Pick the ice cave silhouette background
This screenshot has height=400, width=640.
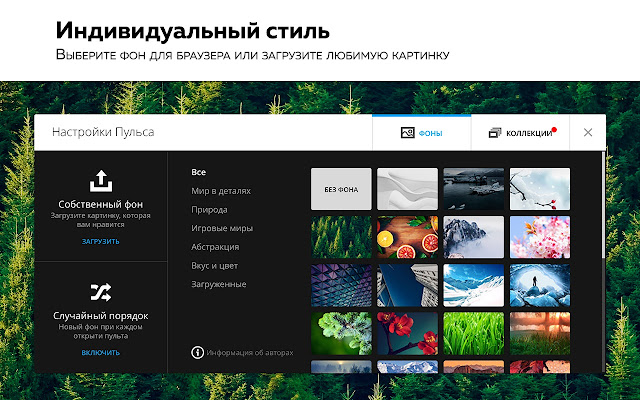tap(540, 285)
